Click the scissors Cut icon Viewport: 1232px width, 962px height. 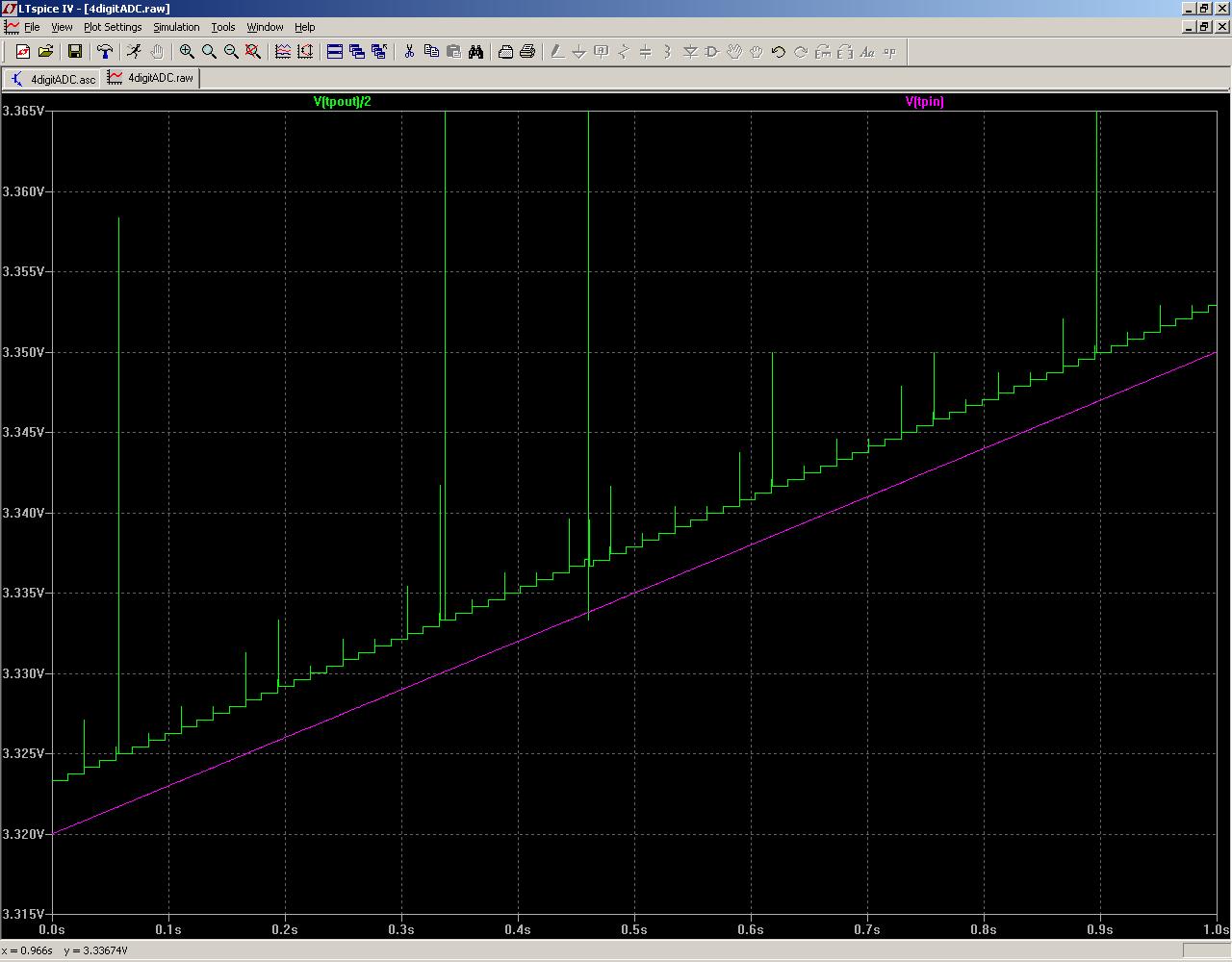(x=409, y=52)
